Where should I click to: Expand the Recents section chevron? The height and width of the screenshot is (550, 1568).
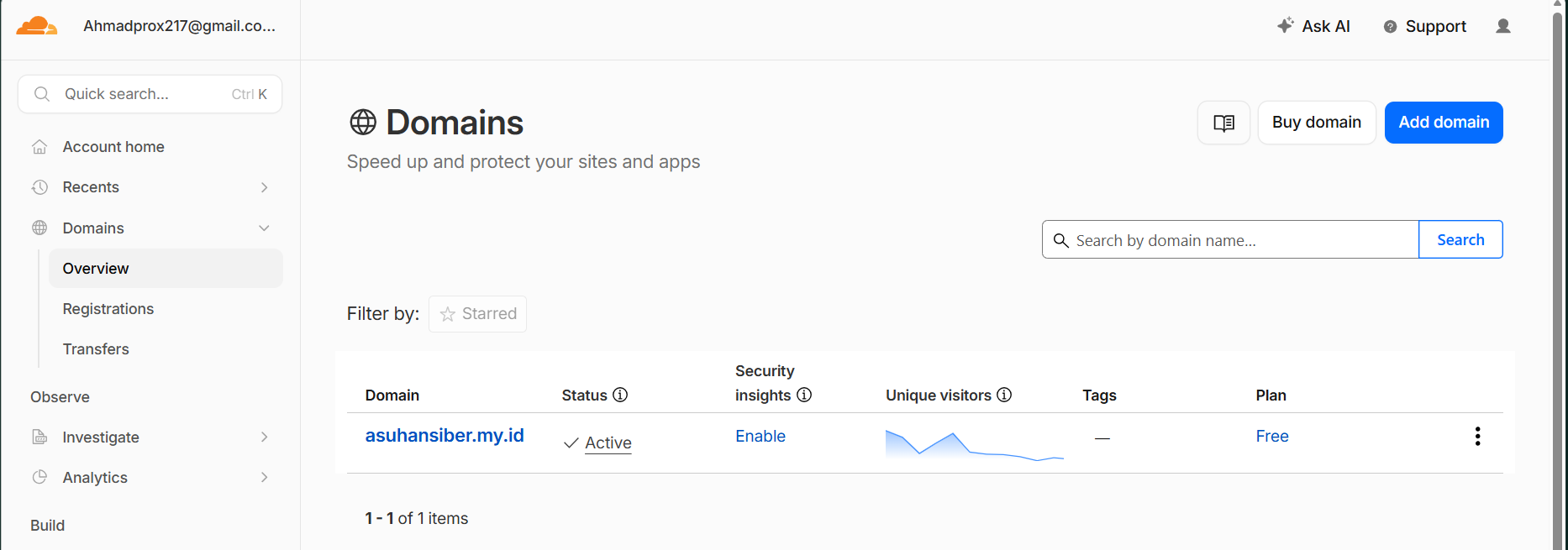pos(264,187)
